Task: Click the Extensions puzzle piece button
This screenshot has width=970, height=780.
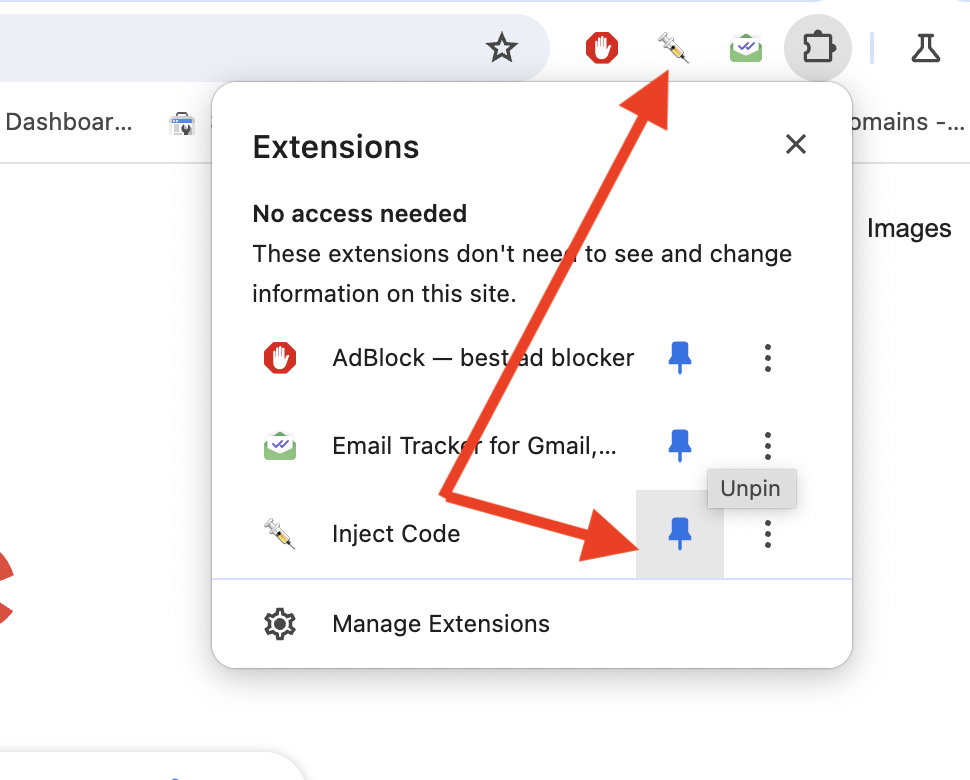Action: pyautogui.click(x=818, y=48)
